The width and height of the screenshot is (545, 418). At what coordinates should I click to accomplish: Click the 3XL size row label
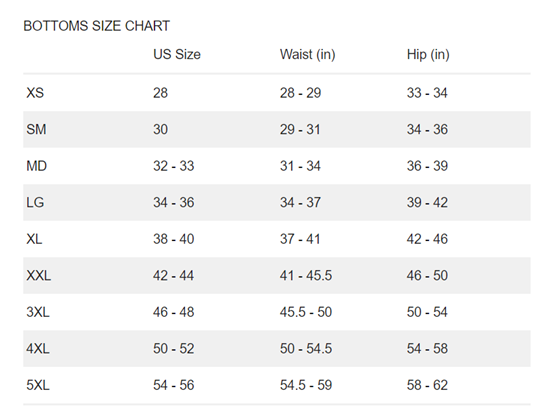pos(38,312)
